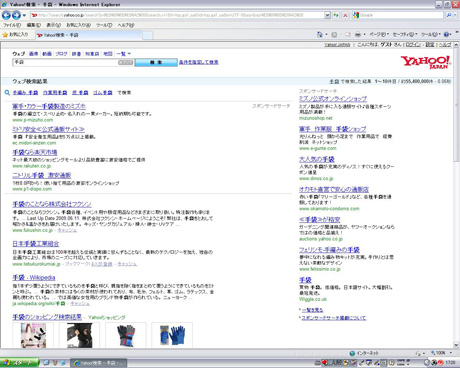
Task: Click the Yahoo!検索 taskbar window button
Action: [99, 363]
